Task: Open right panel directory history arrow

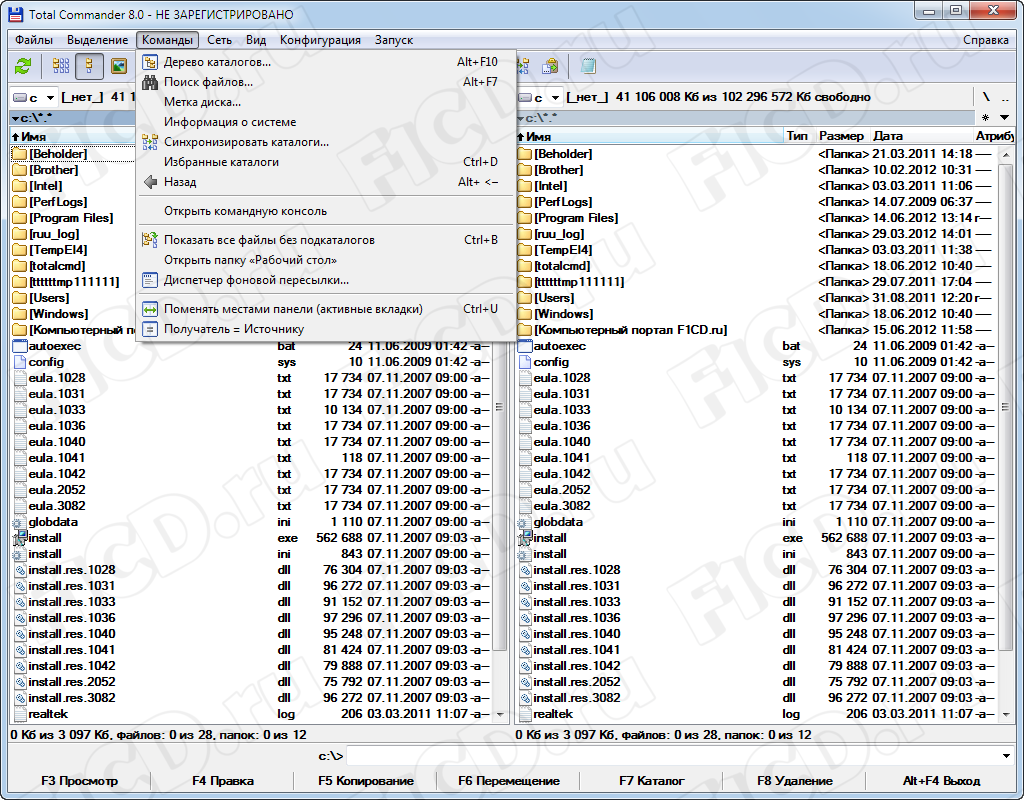Action: pyautogui.click(x=1004, y=118)
